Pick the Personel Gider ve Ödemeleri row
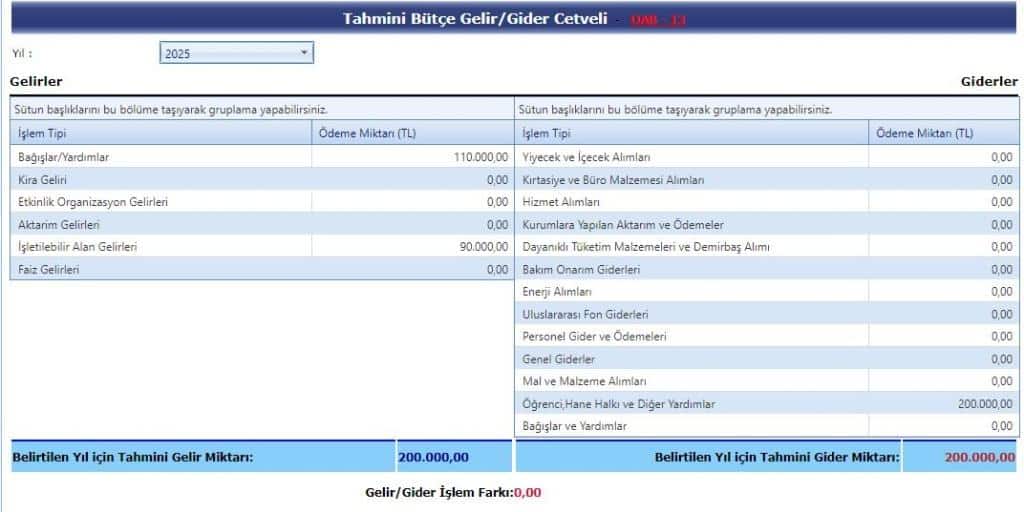Viewport: 1024px width, 512px height. point(690,337)
